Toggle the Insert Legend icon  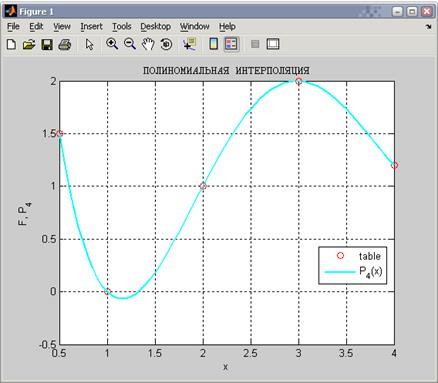point(231,44)
